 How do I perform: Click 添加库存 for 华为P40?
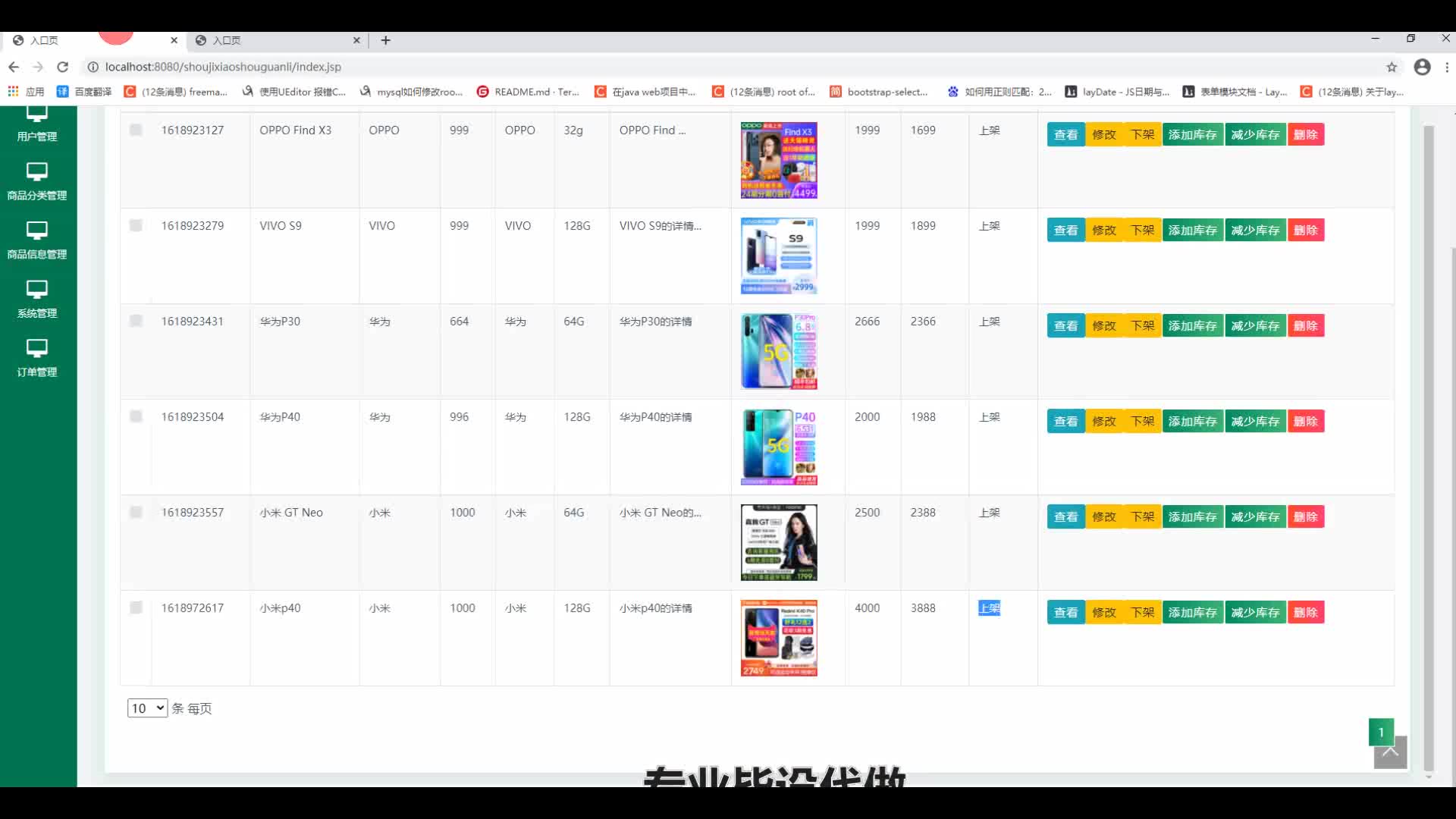[x=1192, y=421]
